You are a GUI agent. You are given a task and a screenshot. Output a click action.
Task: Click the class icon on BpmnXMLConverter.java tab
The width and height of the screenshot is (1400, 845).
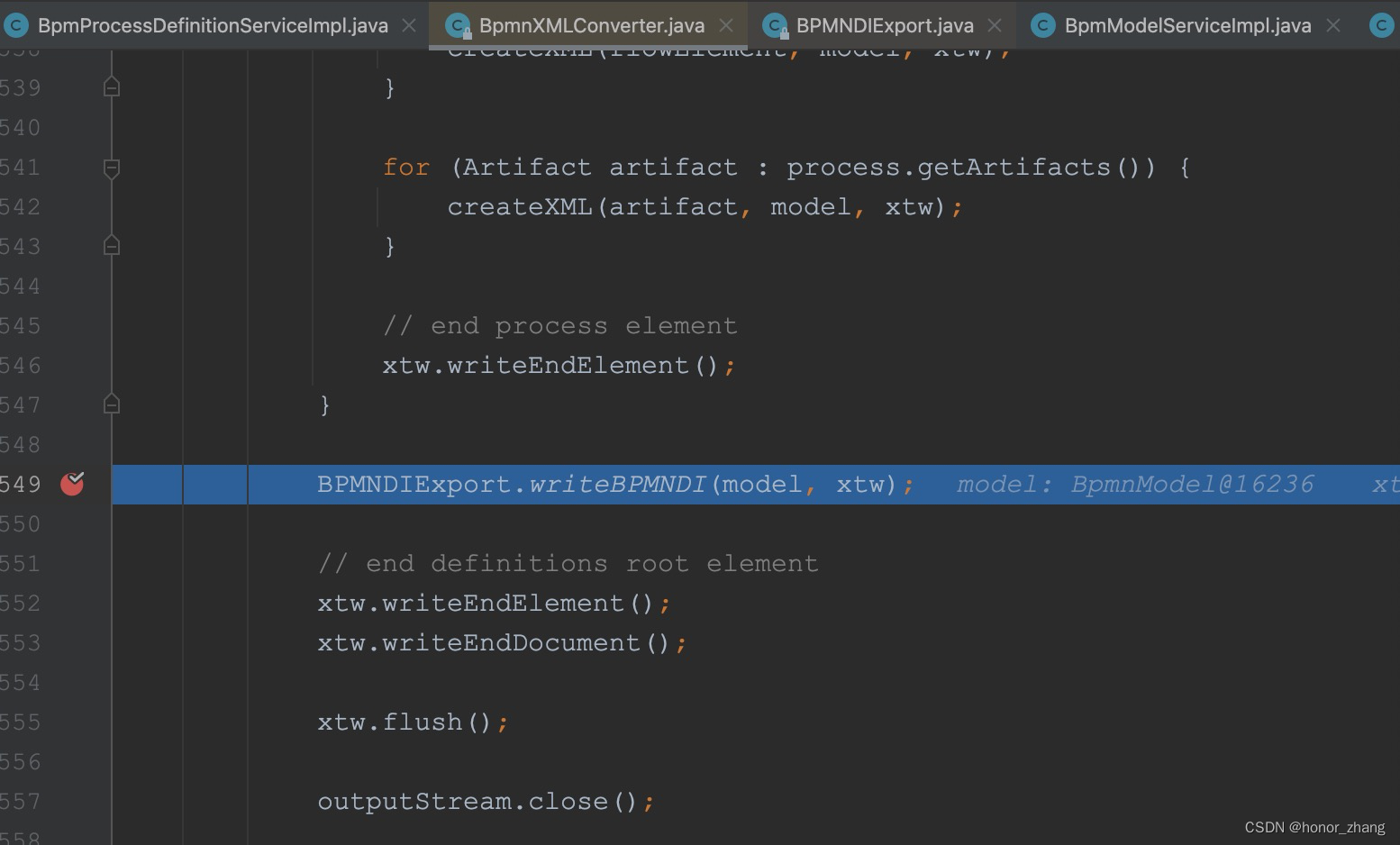(459, 25)
